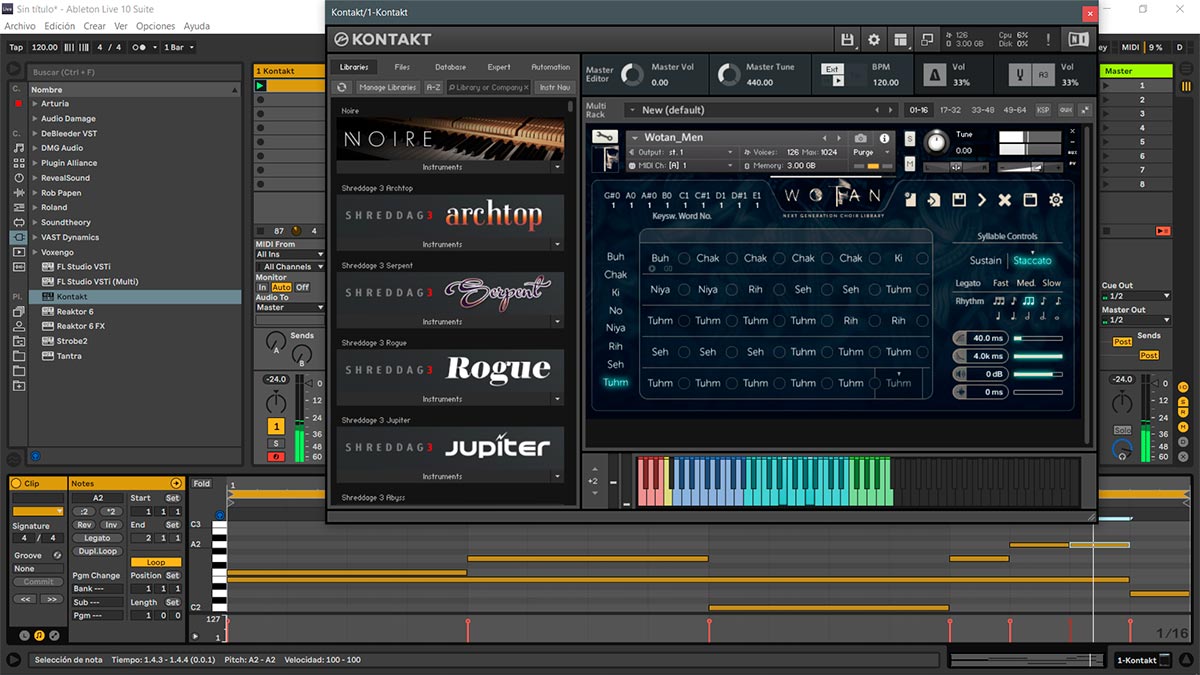The height and width of the screenshot is (675, 1200).
Task: Click the Legato button in Notes panel
Action: tap(97, 538)
